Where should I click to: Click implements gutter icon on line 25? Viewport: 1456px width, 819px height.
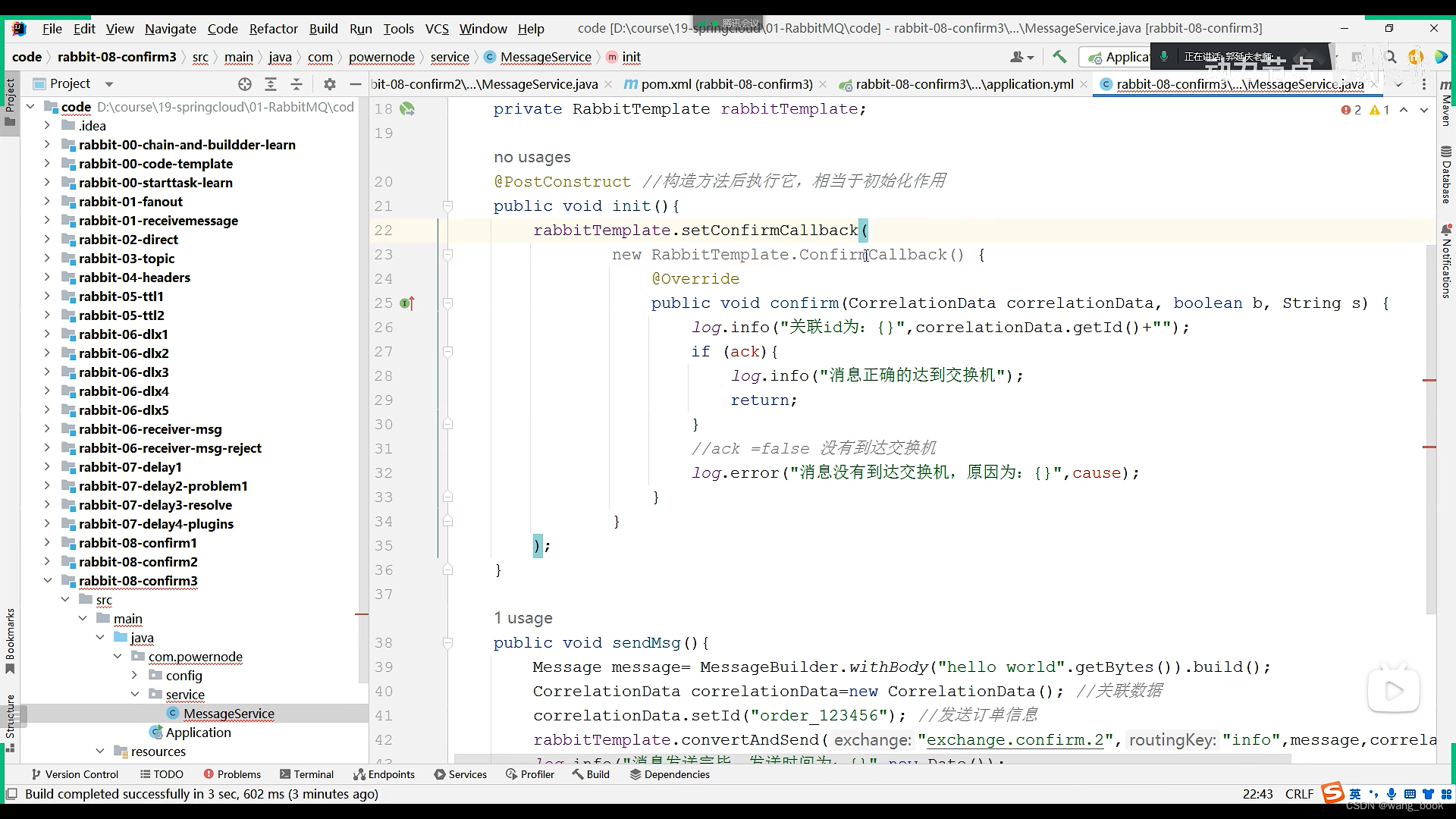[x=407, y=303]
